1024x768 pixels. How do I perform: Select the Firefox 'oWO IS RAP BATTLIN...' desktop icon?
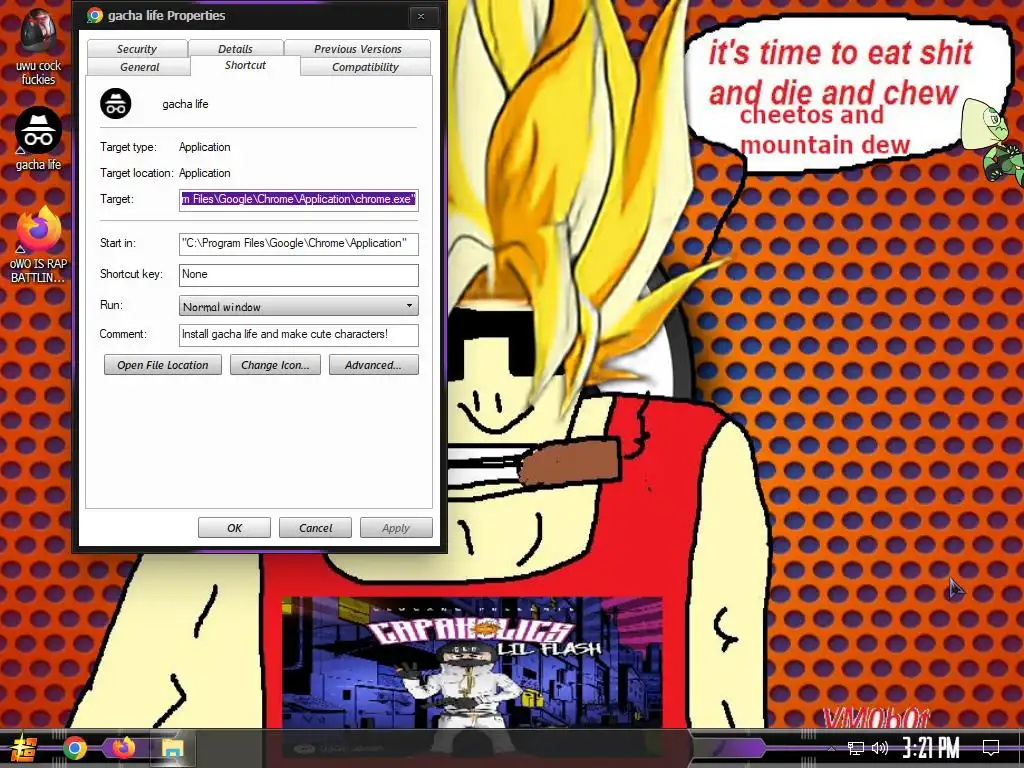[x=39, y=244]
